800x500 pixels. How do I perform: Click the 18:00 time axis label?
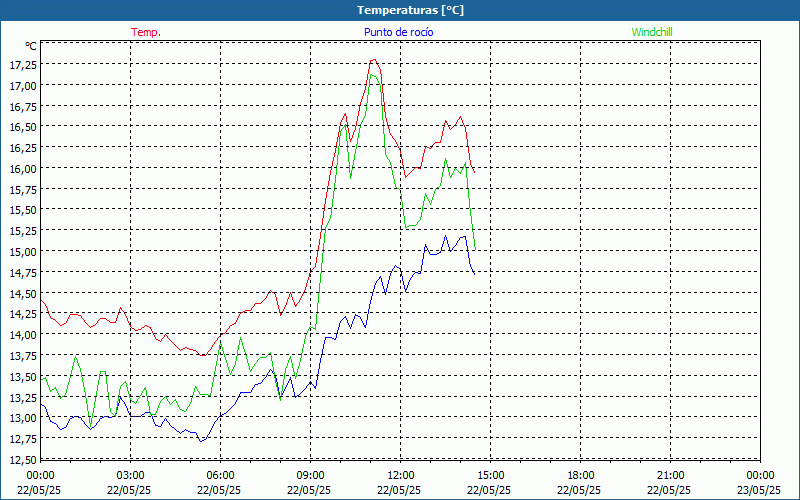point(580,476)
